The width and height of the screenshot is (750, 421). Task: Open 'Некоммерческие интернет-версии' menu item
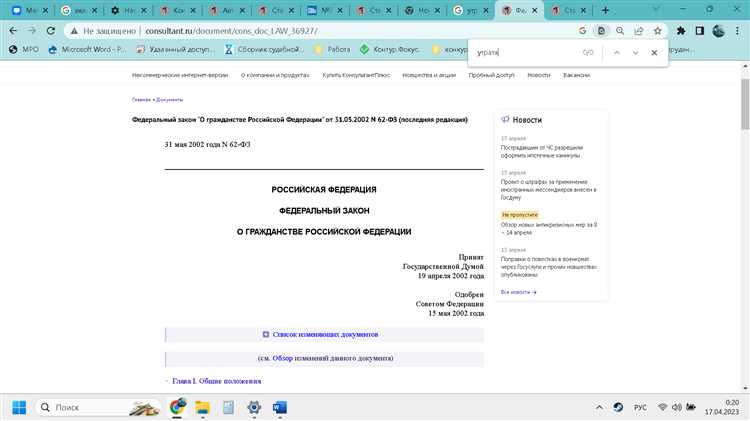[180, 75]
